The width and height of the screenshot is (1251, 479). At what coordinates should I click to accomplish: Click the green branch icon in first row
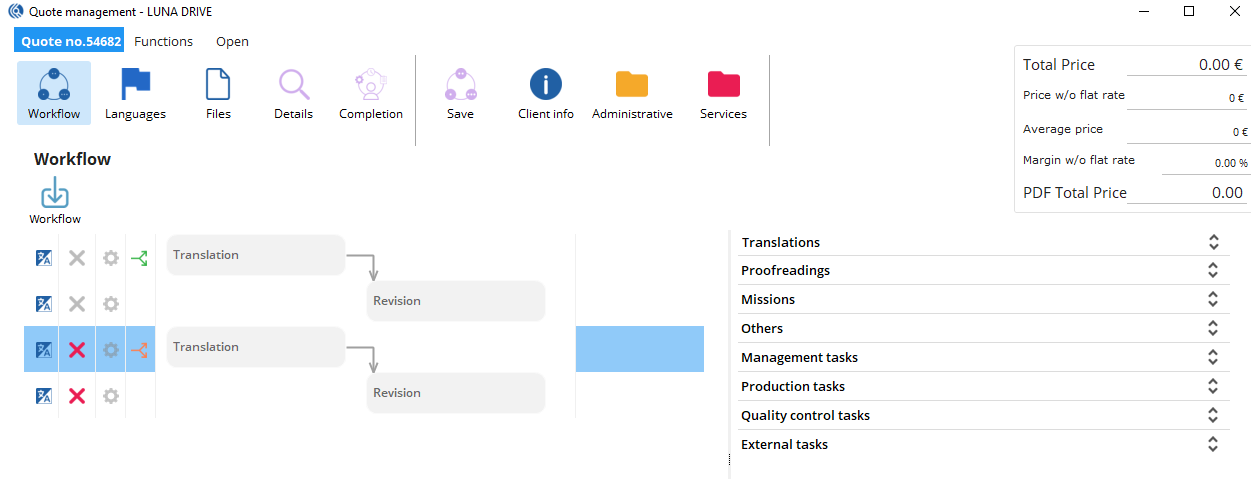pos(140,258)
